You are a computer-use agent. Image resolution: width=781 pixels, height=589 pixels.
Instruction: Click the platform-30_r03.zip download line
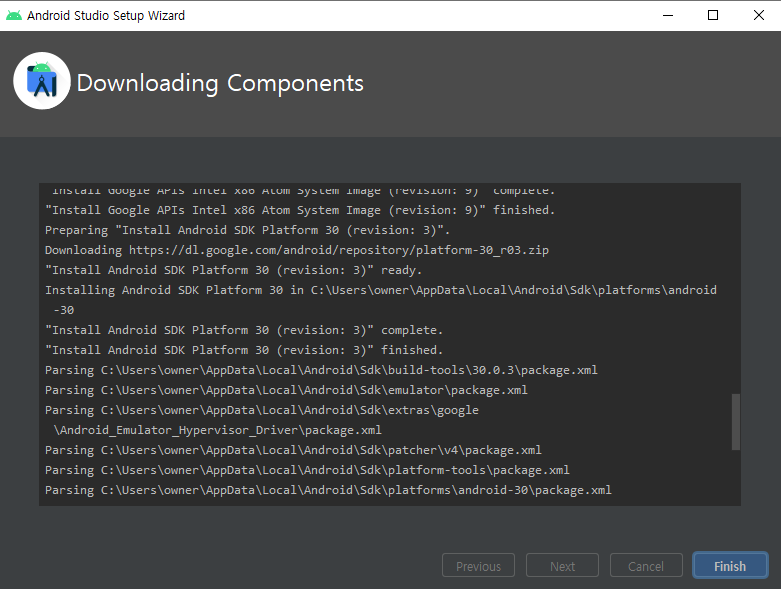297,250
